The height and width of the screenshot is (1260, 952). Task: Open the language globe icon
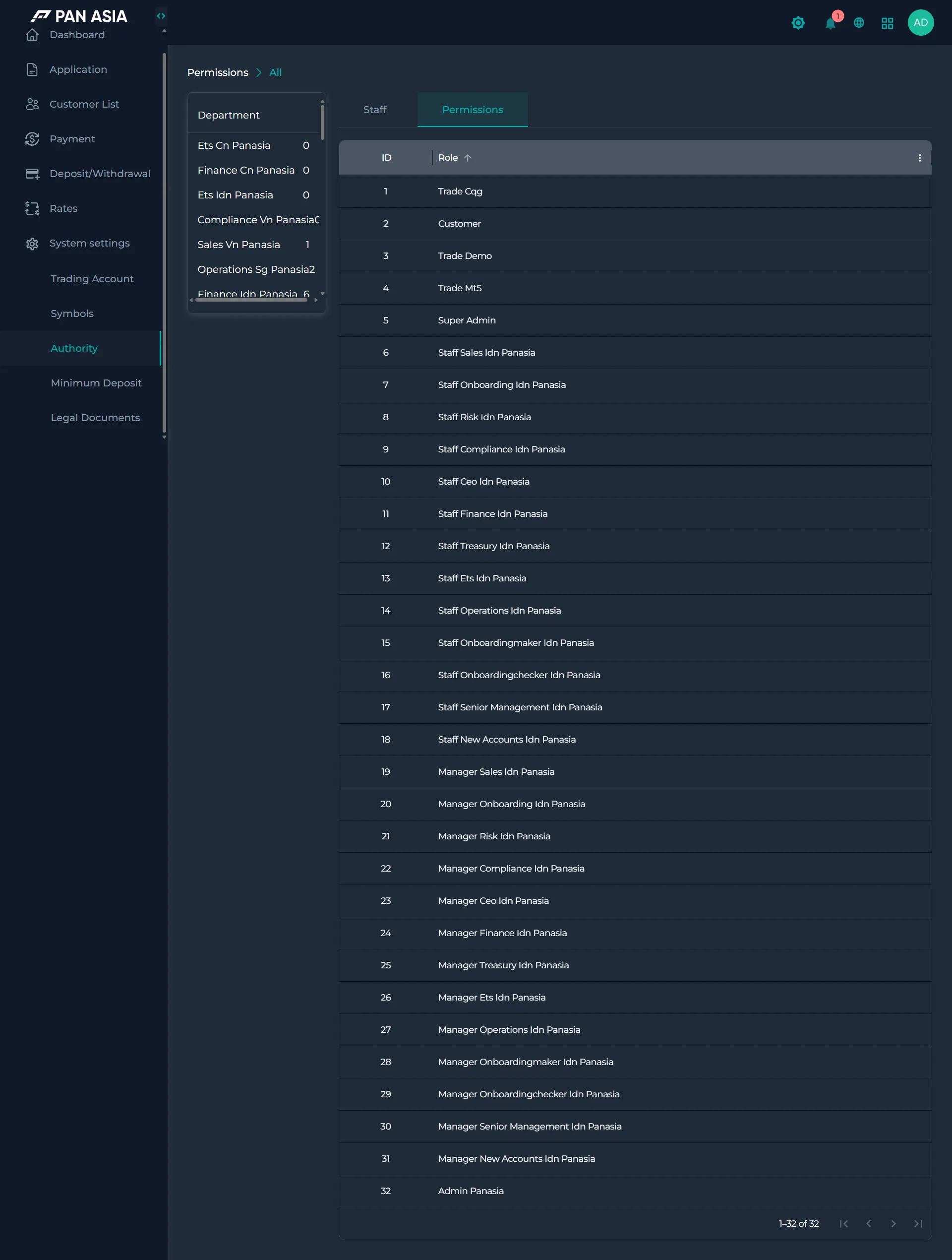tap(859, 23)
